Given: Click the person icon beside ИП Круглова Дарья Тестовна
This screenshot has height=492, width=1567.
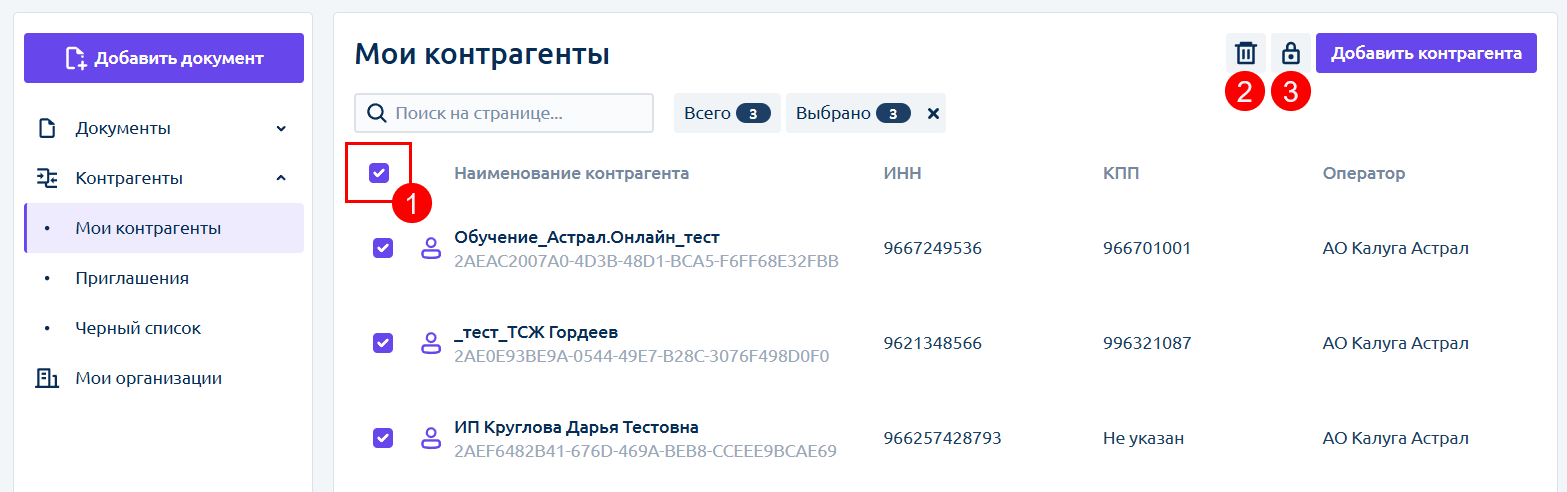Looking at the screenshot, I should 431,438.
